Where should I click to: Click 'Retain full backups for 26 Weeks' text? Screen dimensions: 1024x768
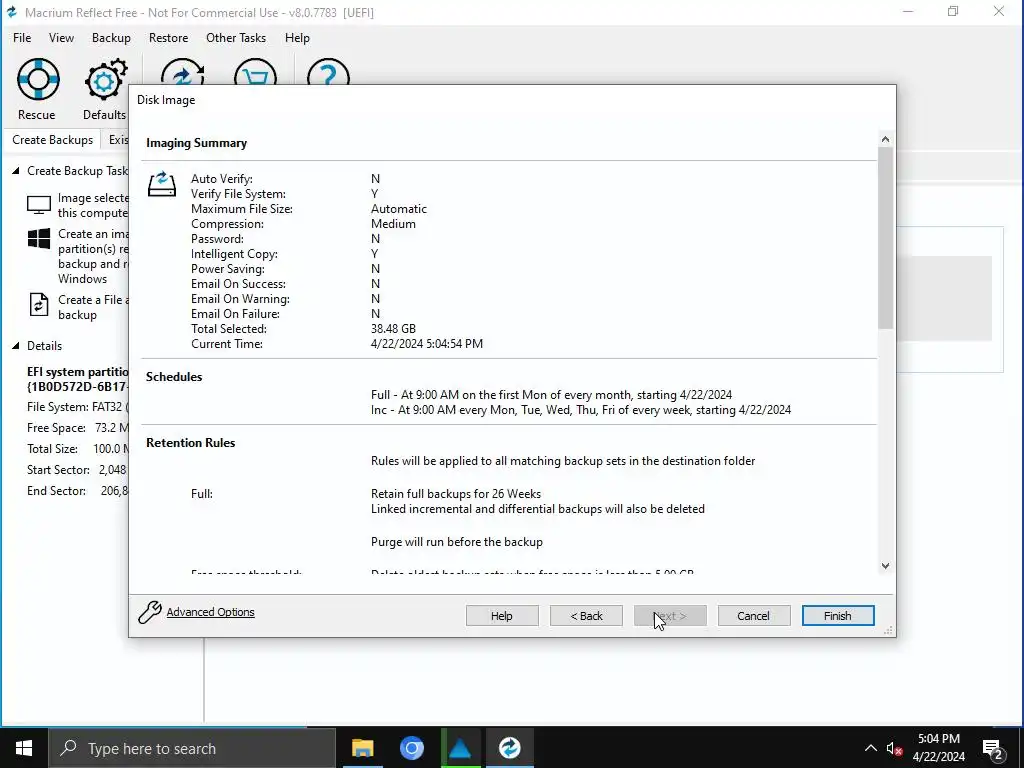point(456,494)
